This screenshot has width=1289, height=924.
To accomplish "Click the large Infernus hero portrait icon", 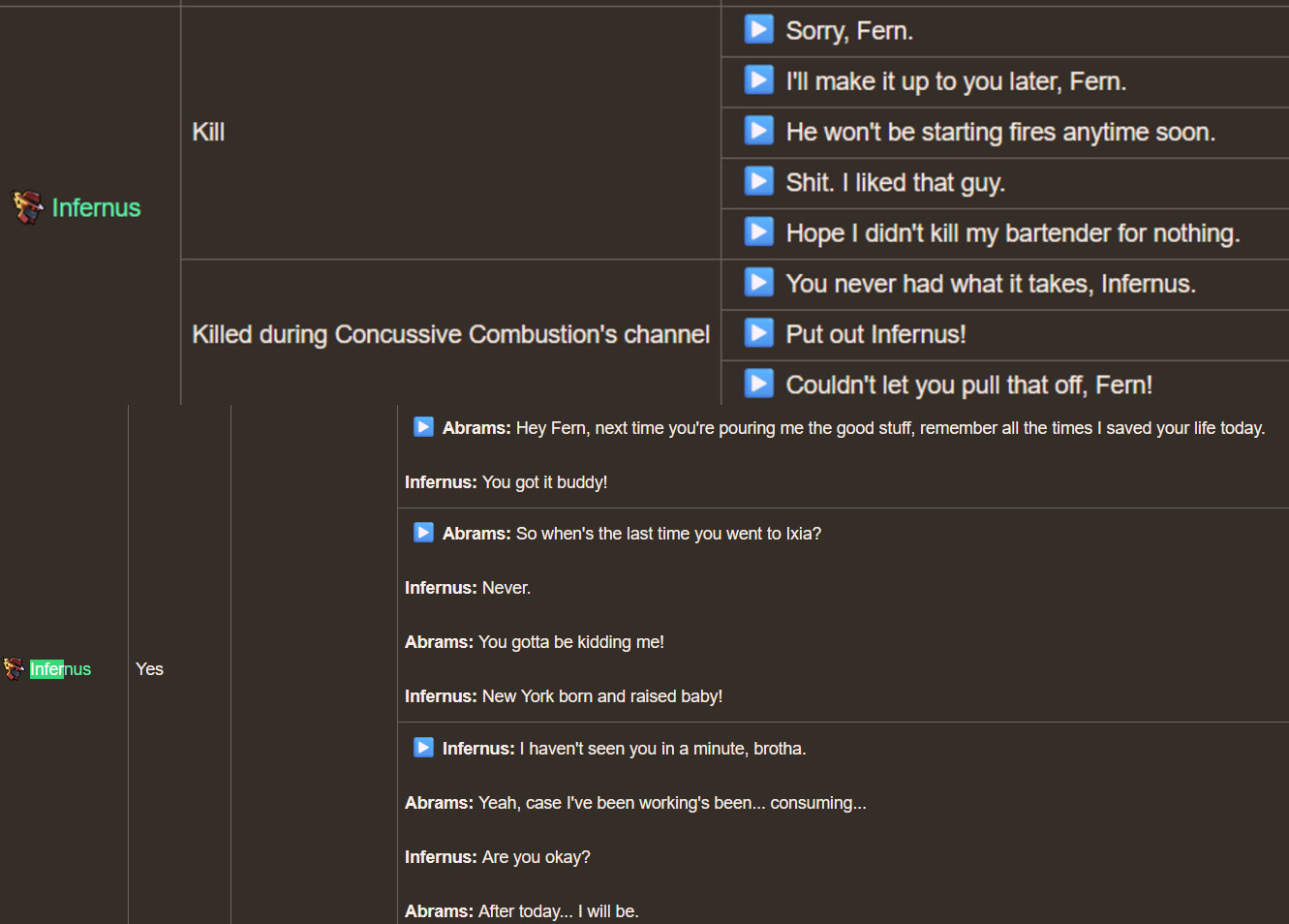I will coord(28,206).
